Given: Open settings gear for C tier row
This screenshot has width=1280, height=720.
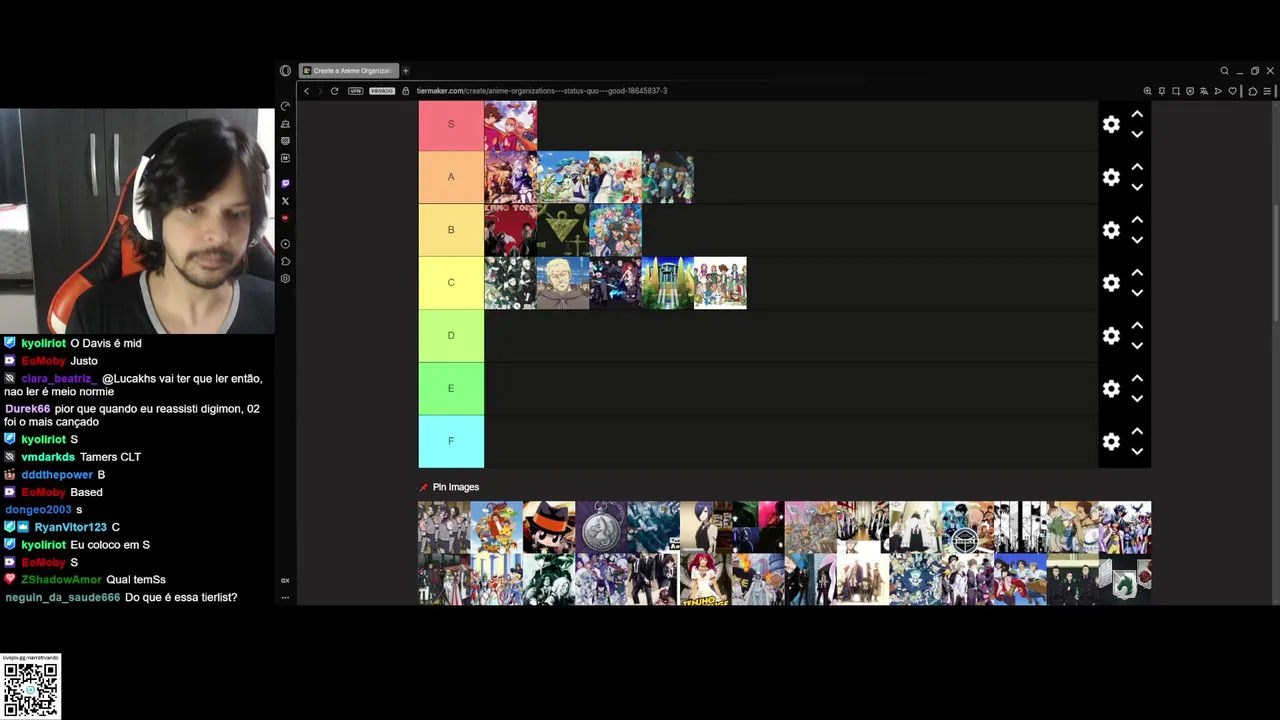Looking at the screenshot, I should [x=1111, y=283].
